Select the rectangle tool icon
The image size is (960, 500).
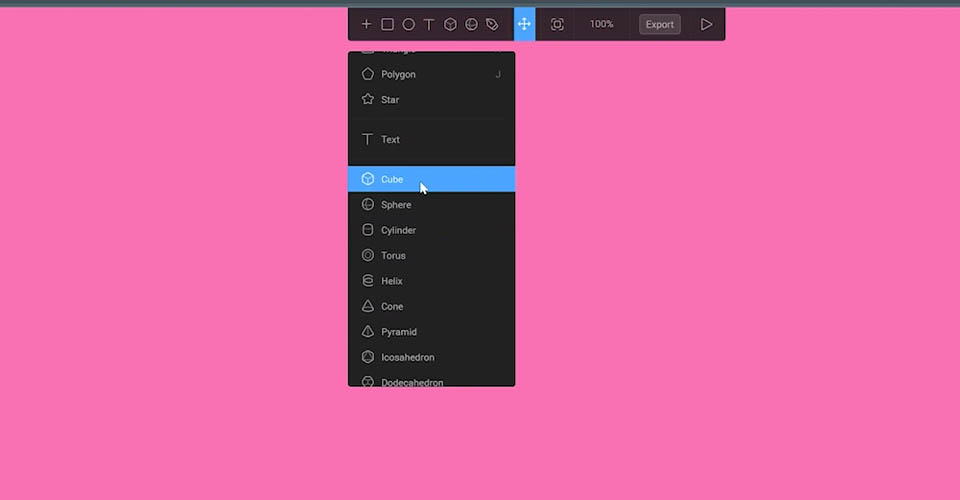point(388,24)
